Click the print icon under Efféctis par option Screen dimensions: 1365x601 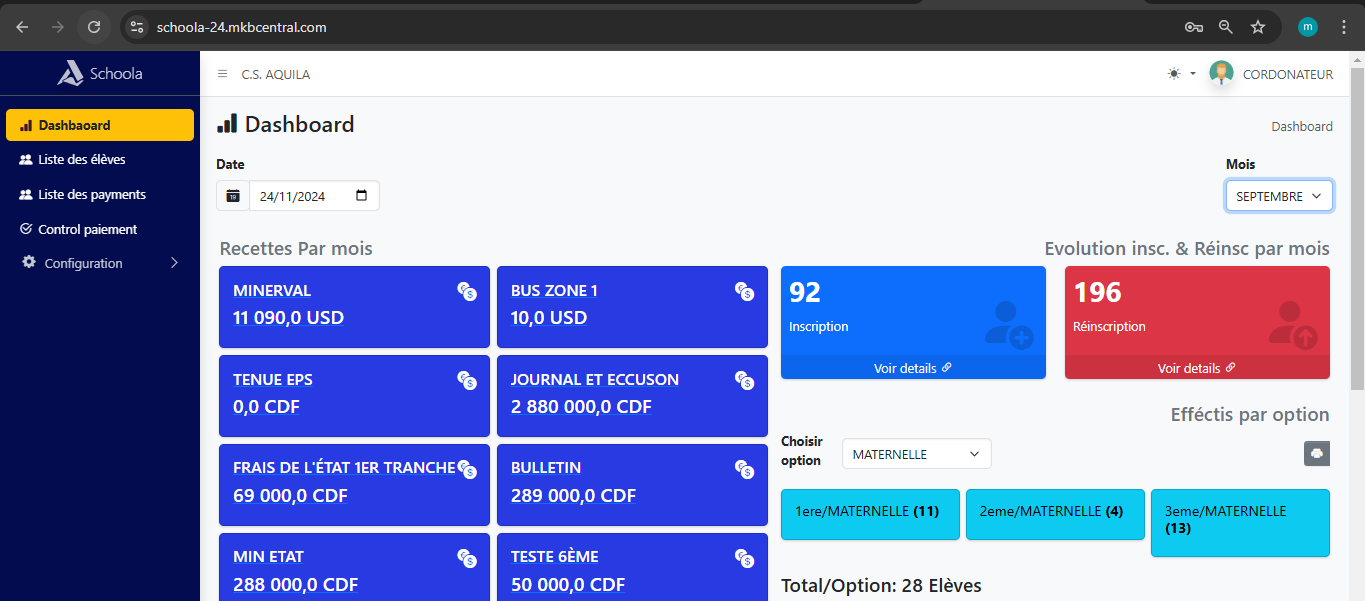tap(1316, 454)
